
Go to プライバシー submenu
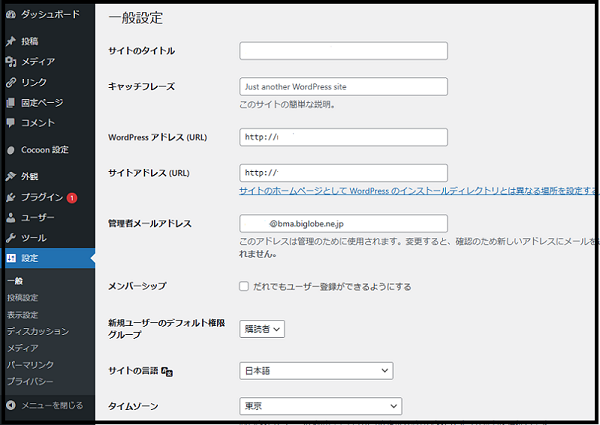[30, 381]
